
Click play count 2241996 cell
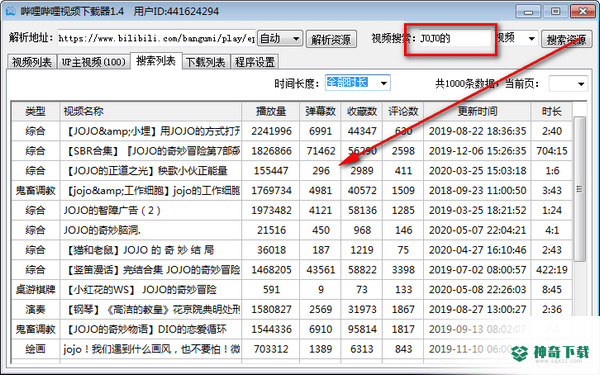[271, 131]
